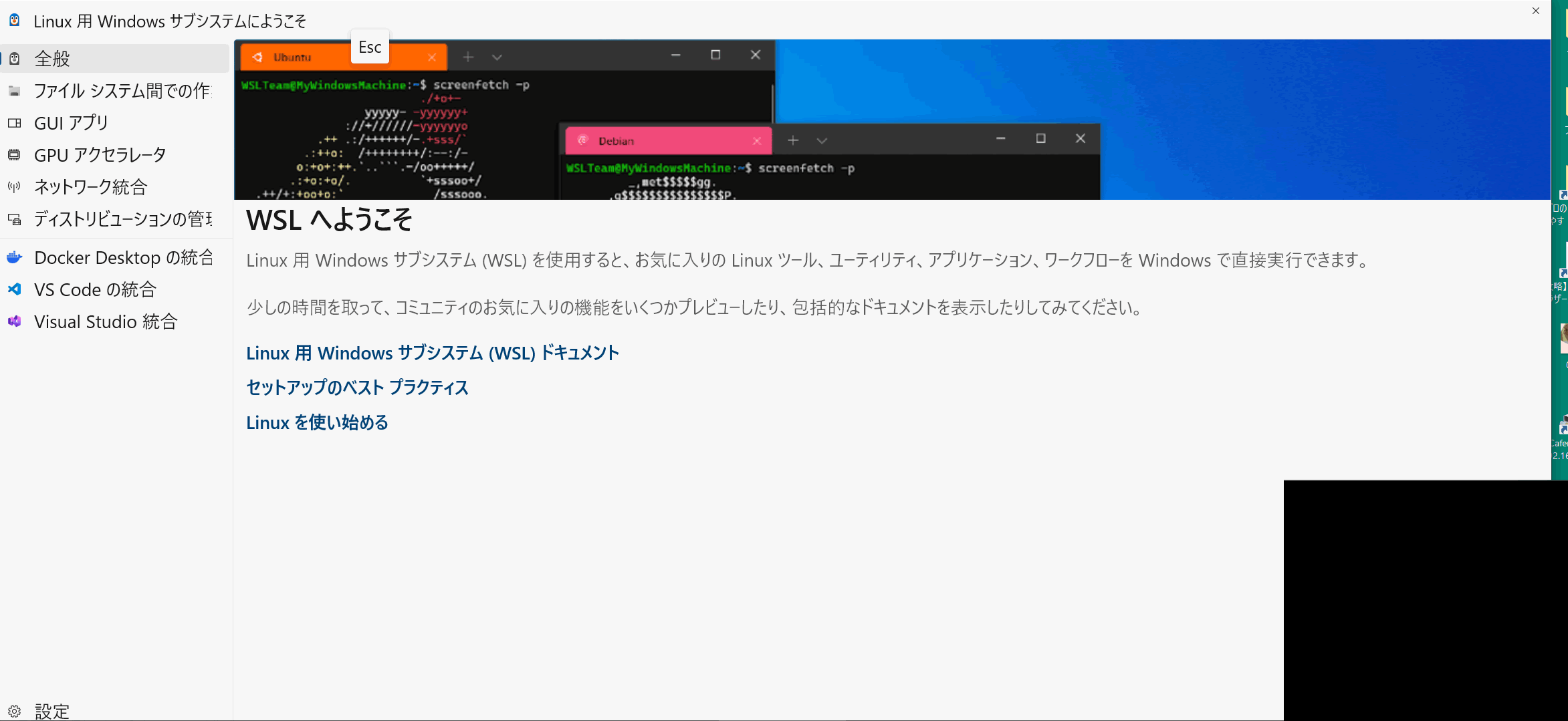Open the ネットワーク統合 section
This screenshot has height=721, width=1568.
(x=115, y=187)
